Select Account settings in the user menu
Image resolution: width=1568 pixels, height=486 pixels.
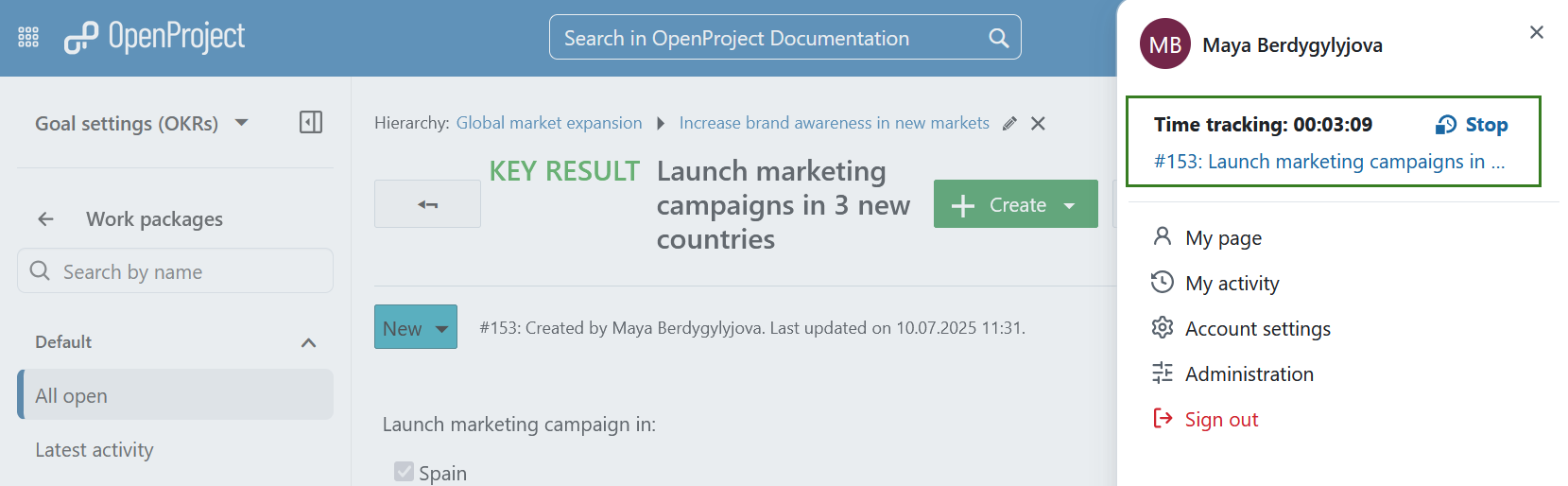pyautogui.click(x=1257, y=329)
